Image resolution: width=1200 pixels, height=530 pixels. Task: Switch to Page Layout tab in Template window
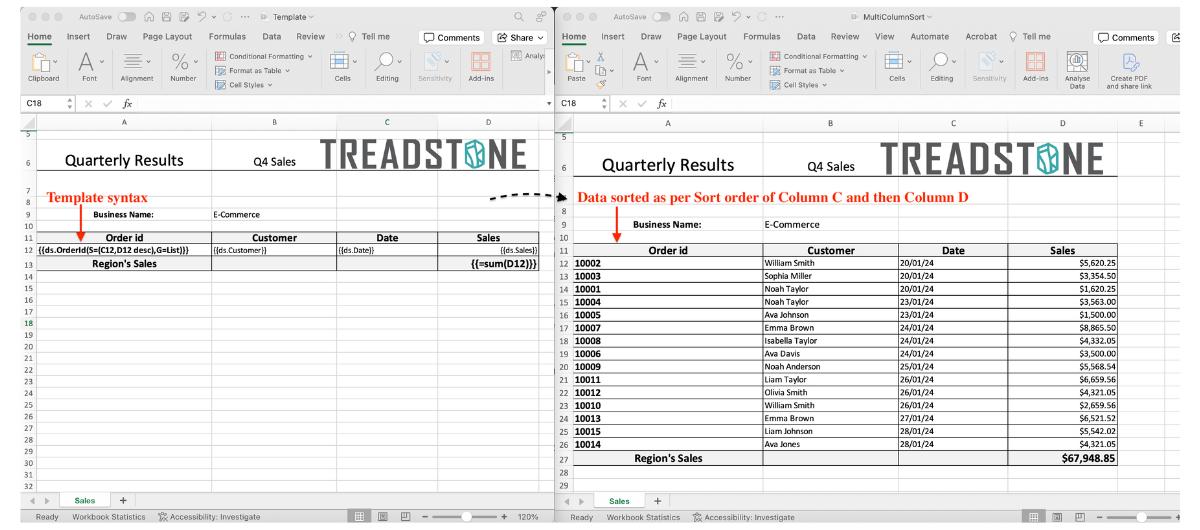tap(169, 37)
